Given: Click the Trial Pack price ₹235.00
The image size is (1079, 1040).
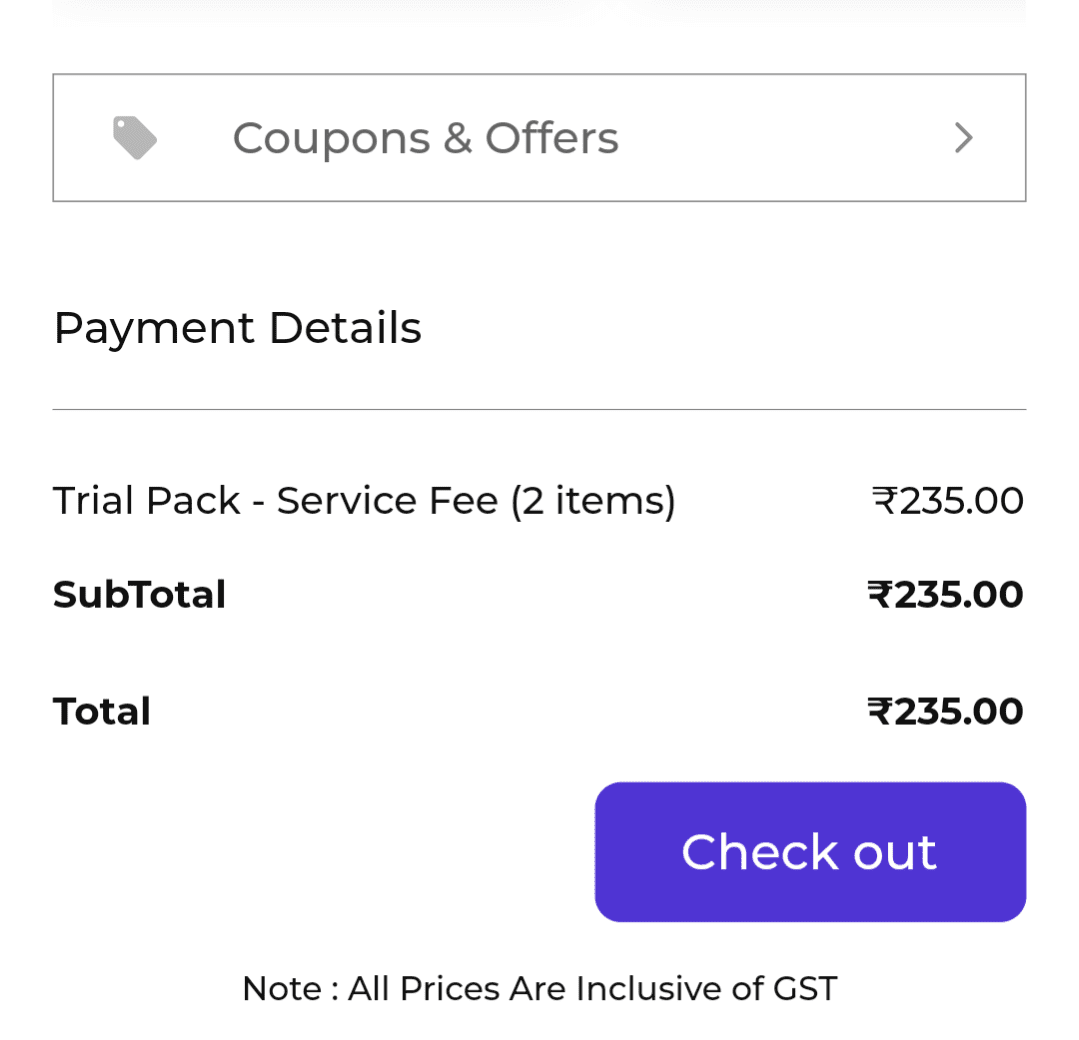Looking at the screenshot, I should click(947, 500).
